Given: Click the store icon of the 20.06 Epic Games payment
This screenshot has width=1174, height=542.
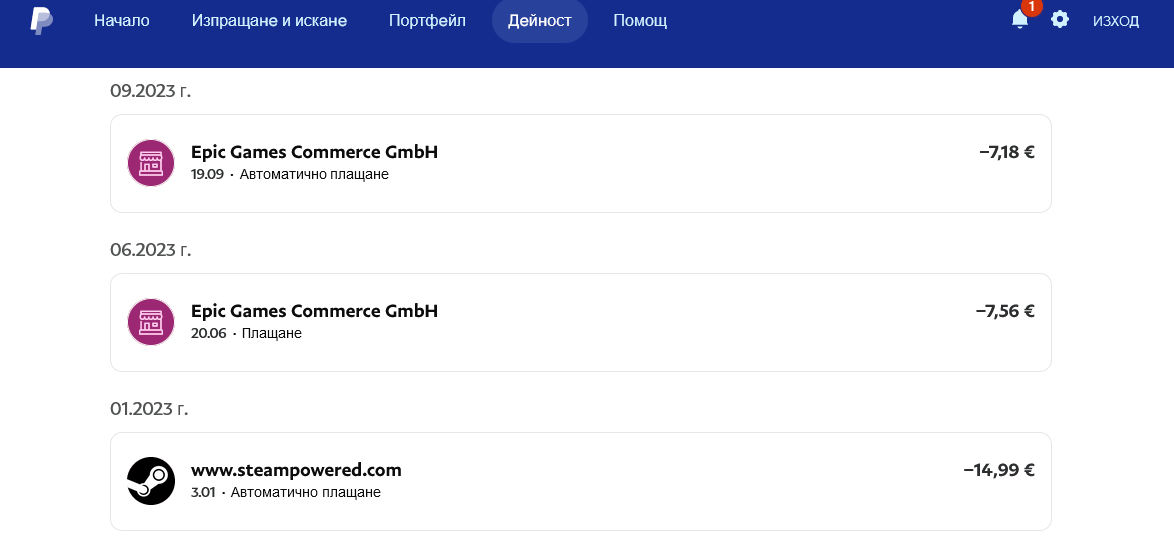Looking at the screenshot, I should (151, 322).
